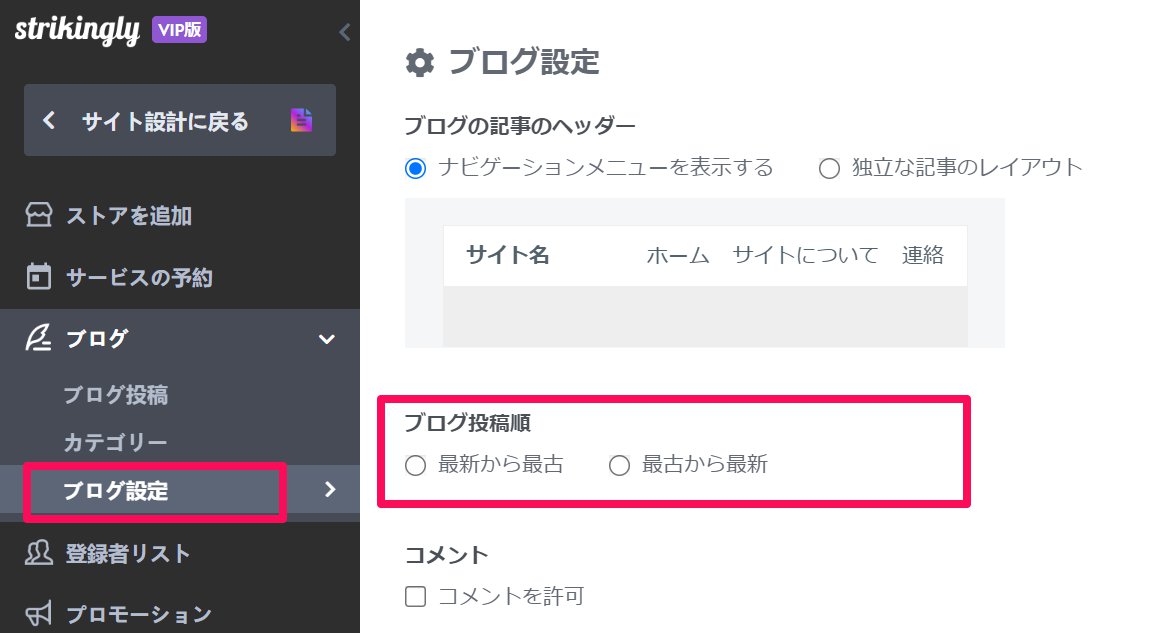
Task: Collapse the ブログ menu chevron
Action: point(326,339)
